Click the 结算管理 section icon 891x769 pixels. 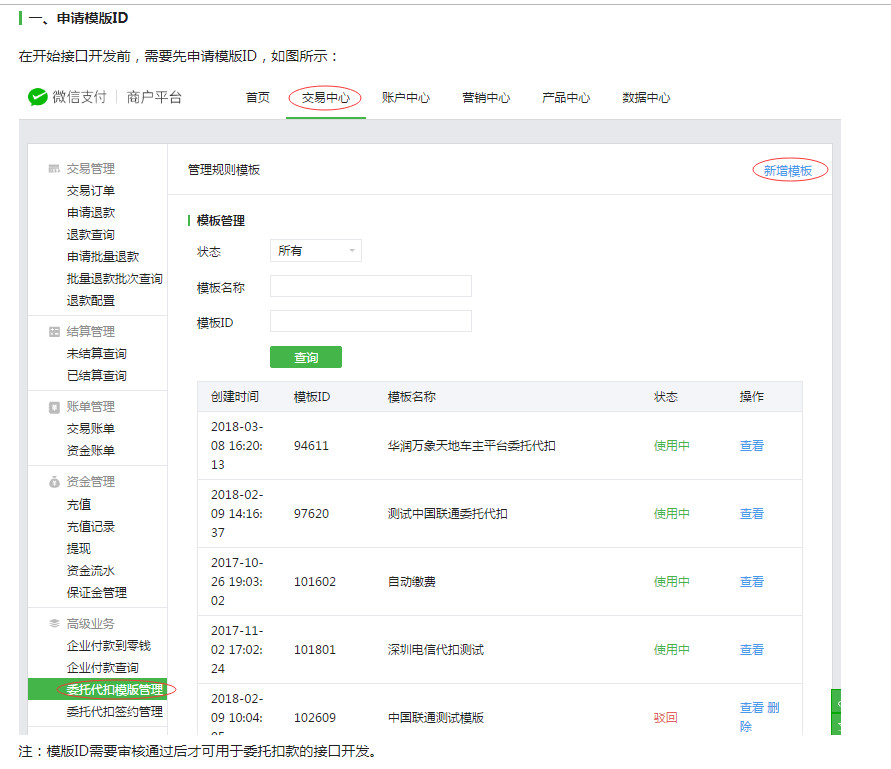point(54,332)
